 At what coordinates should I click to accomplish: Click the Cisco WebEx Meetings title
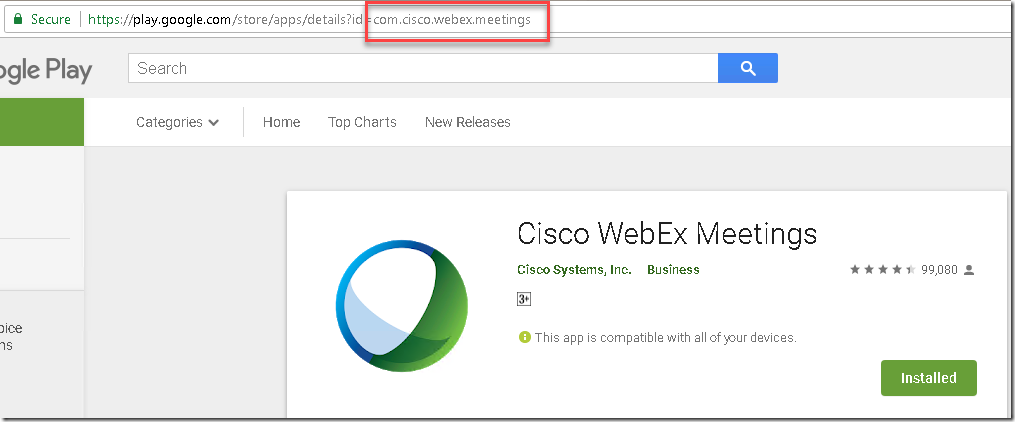667,233
